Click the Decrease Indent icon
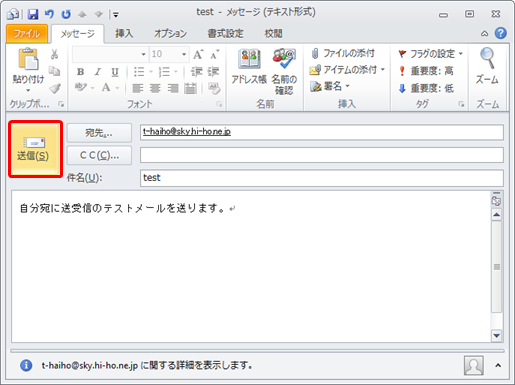The width and height of the screenshot is (515, 385). click(197, 72)
